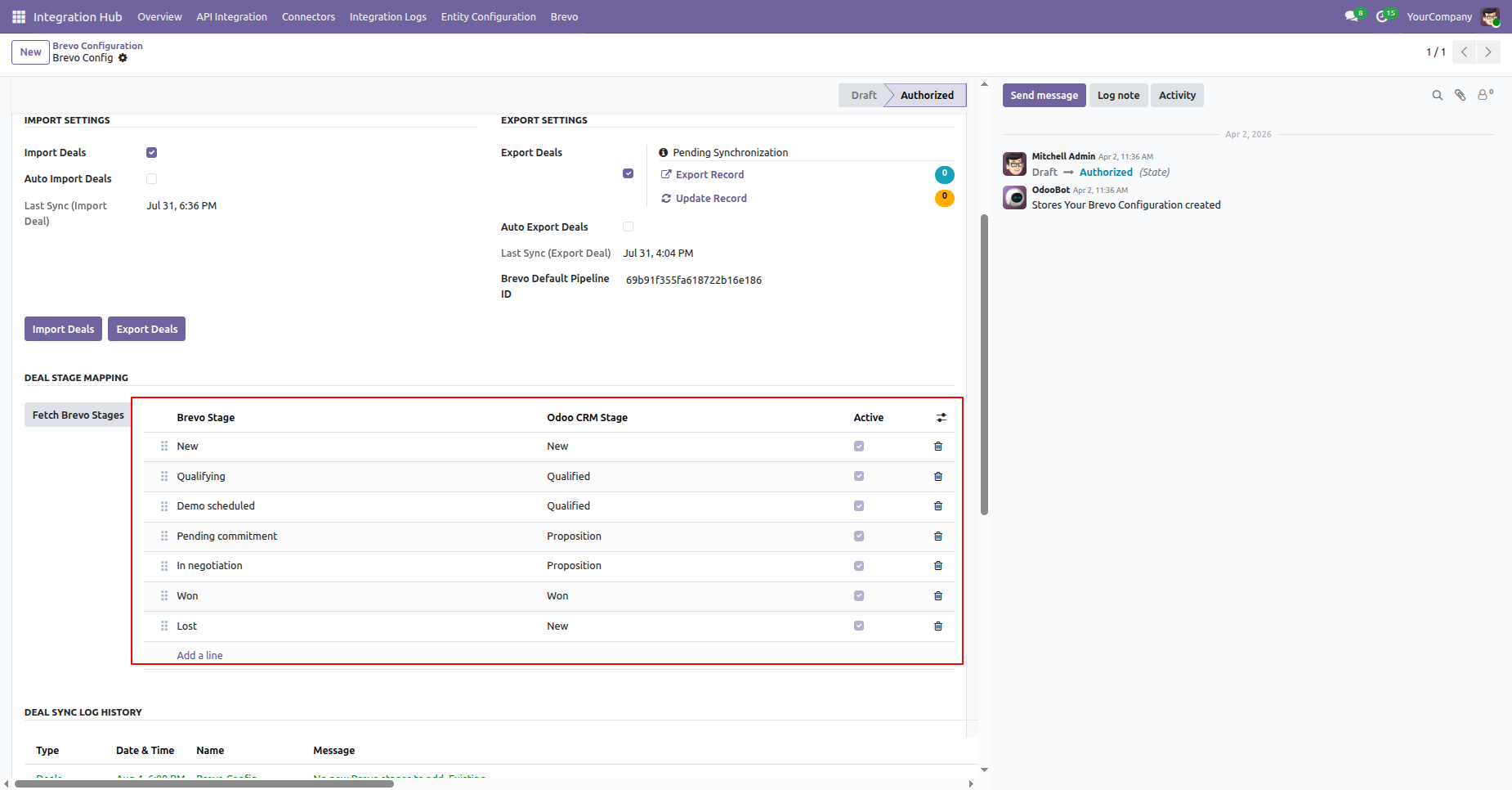Delete the Qualifying stage mapping row
The width and height of the screenshot is (1512, 790).
pyautogui.click(x=938, y=477)
